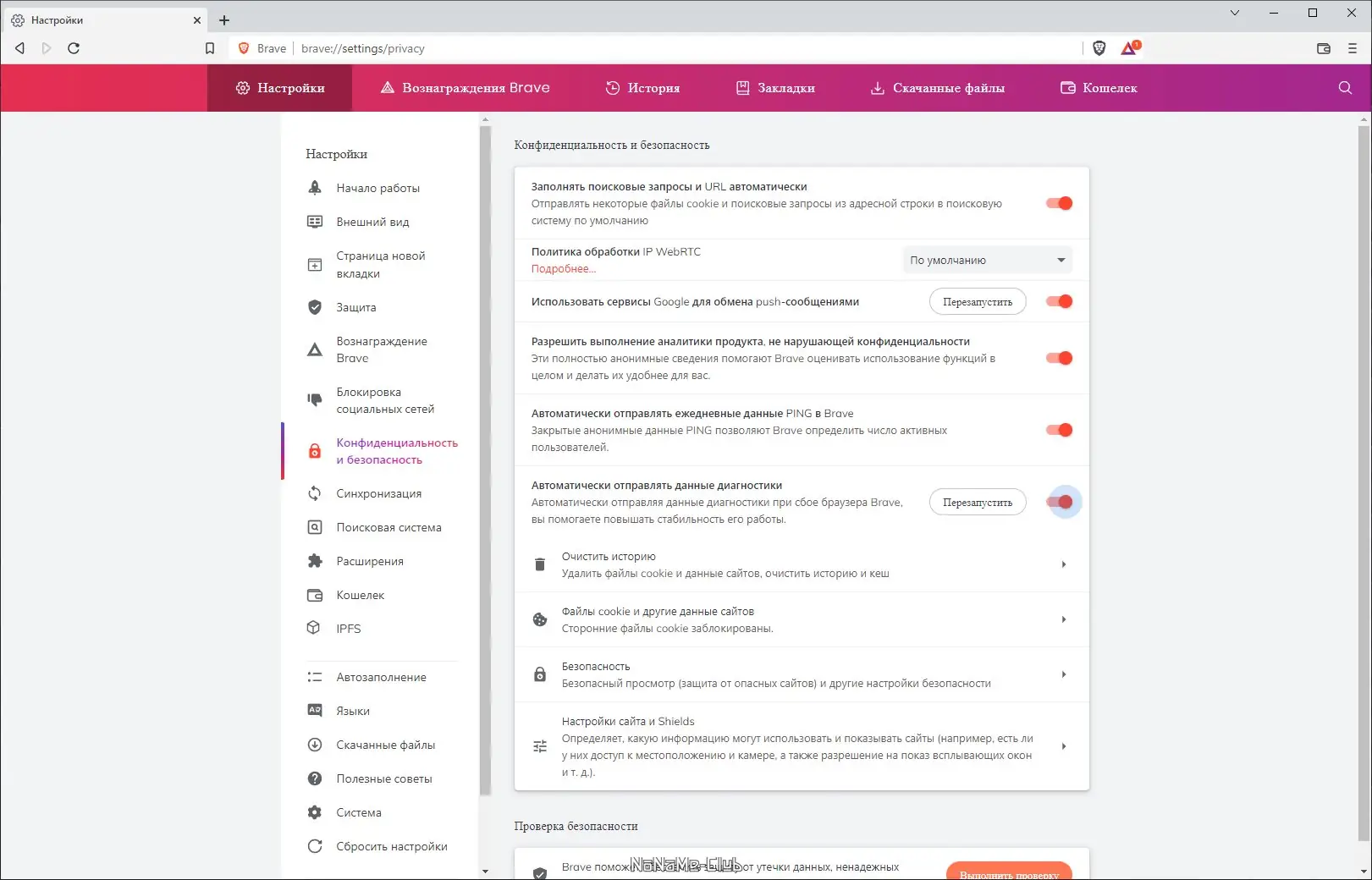The height and width of the screenshot is (880, 1372).
Task: Expand Настройки сайта и Shields arrow
Action: 1064,746
